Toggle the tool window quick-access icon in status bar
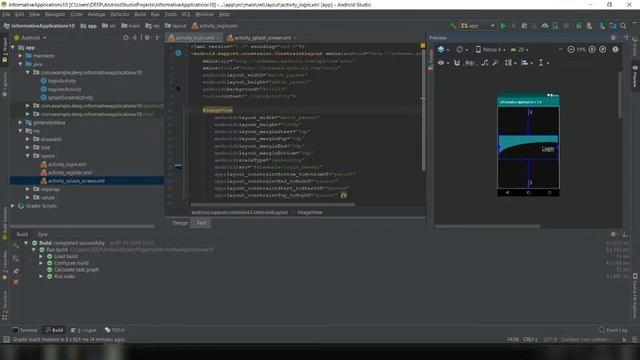The height and width of the screenshot is (360, 640). pyautogui.click(x=6, y=339)
